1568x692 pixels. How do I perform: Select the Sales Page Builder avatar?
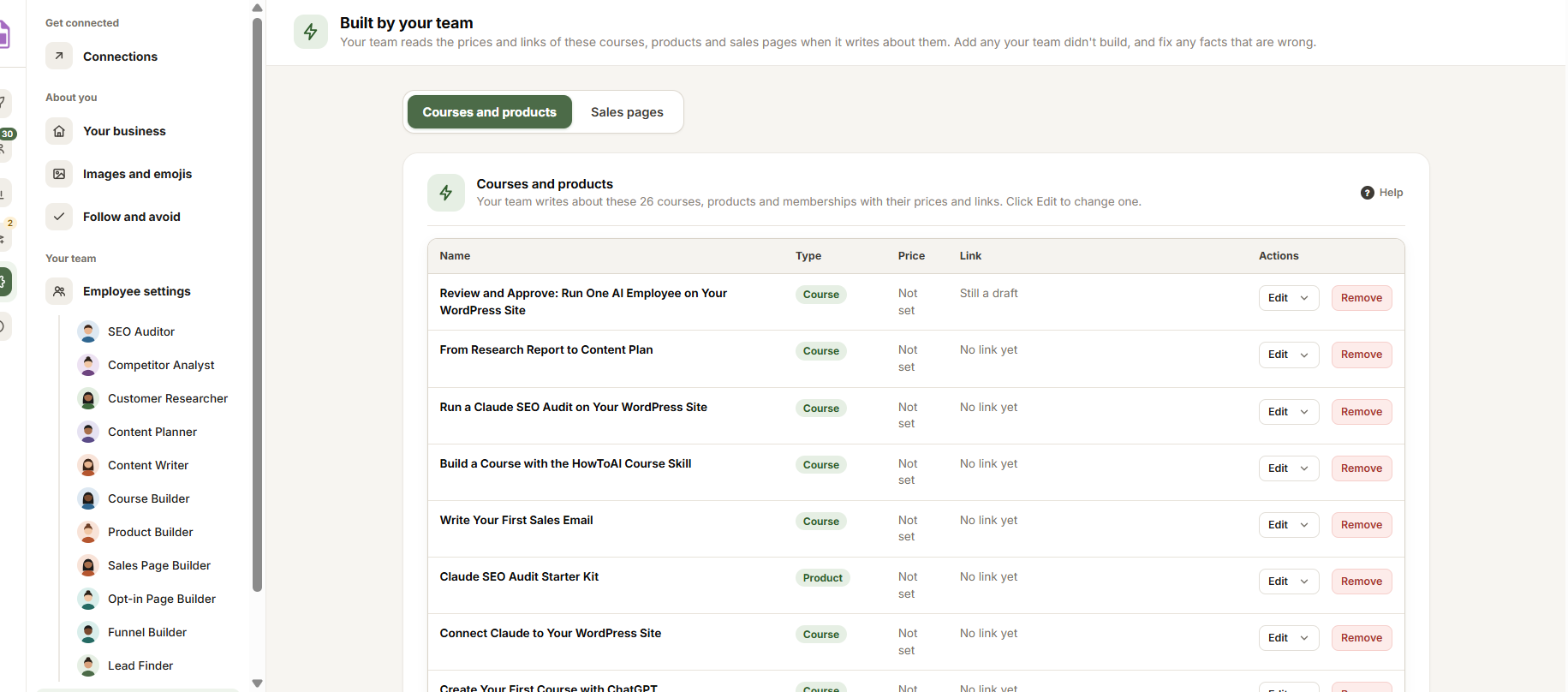[x=88, y=565]
